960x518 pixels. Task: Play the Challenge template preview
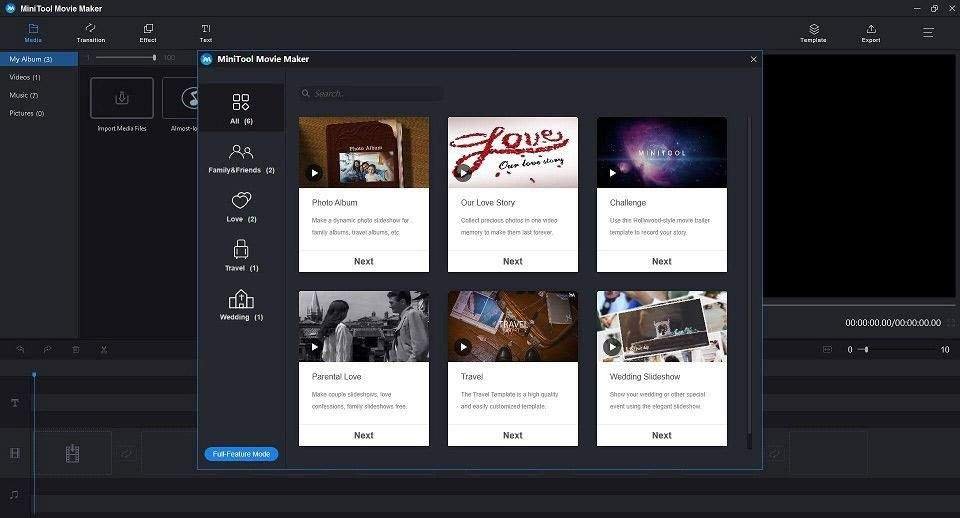[613, 173]
